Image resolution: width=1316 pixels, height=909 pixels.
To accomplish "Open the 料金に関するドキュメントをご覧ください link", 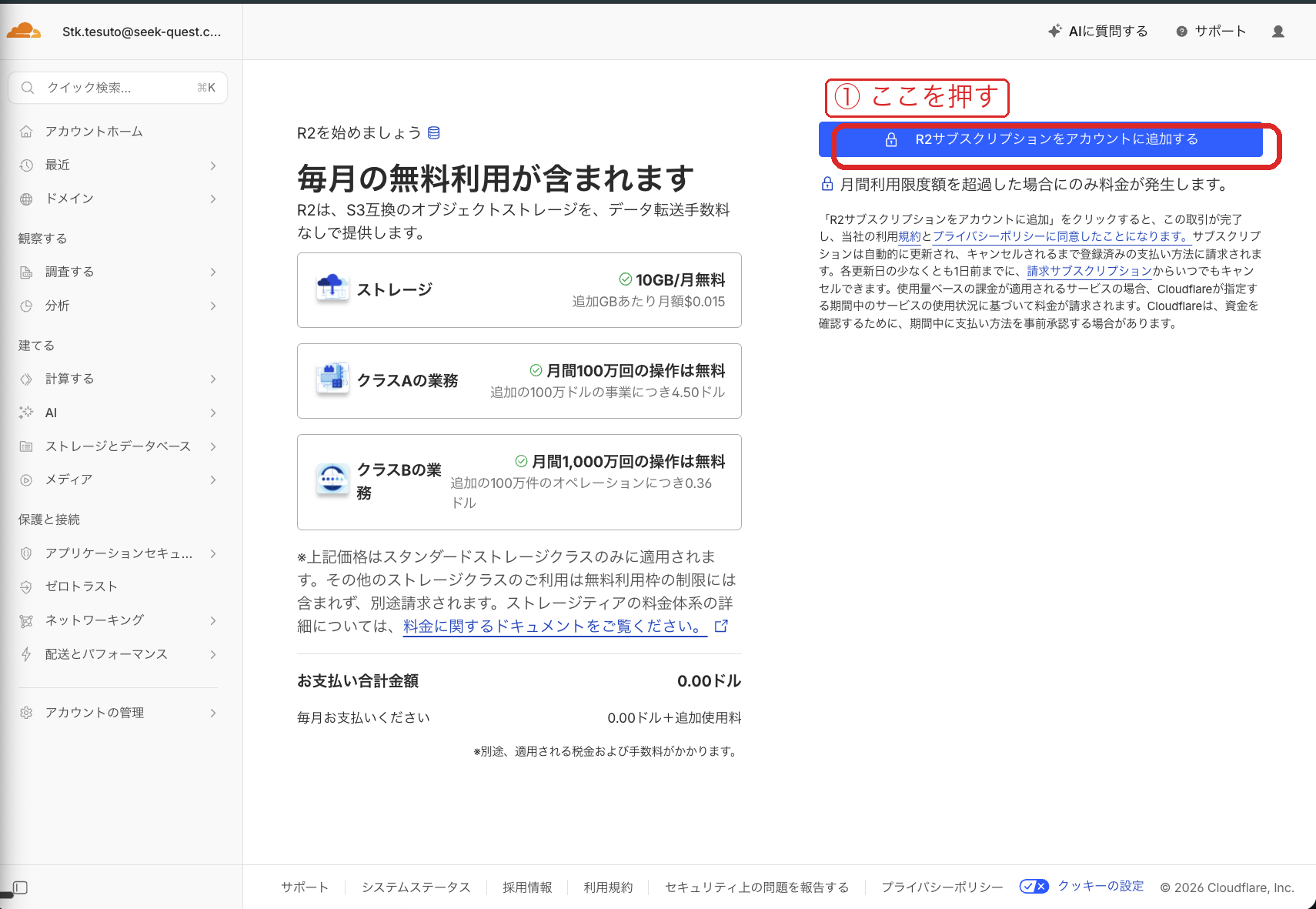I will (554, 626).
